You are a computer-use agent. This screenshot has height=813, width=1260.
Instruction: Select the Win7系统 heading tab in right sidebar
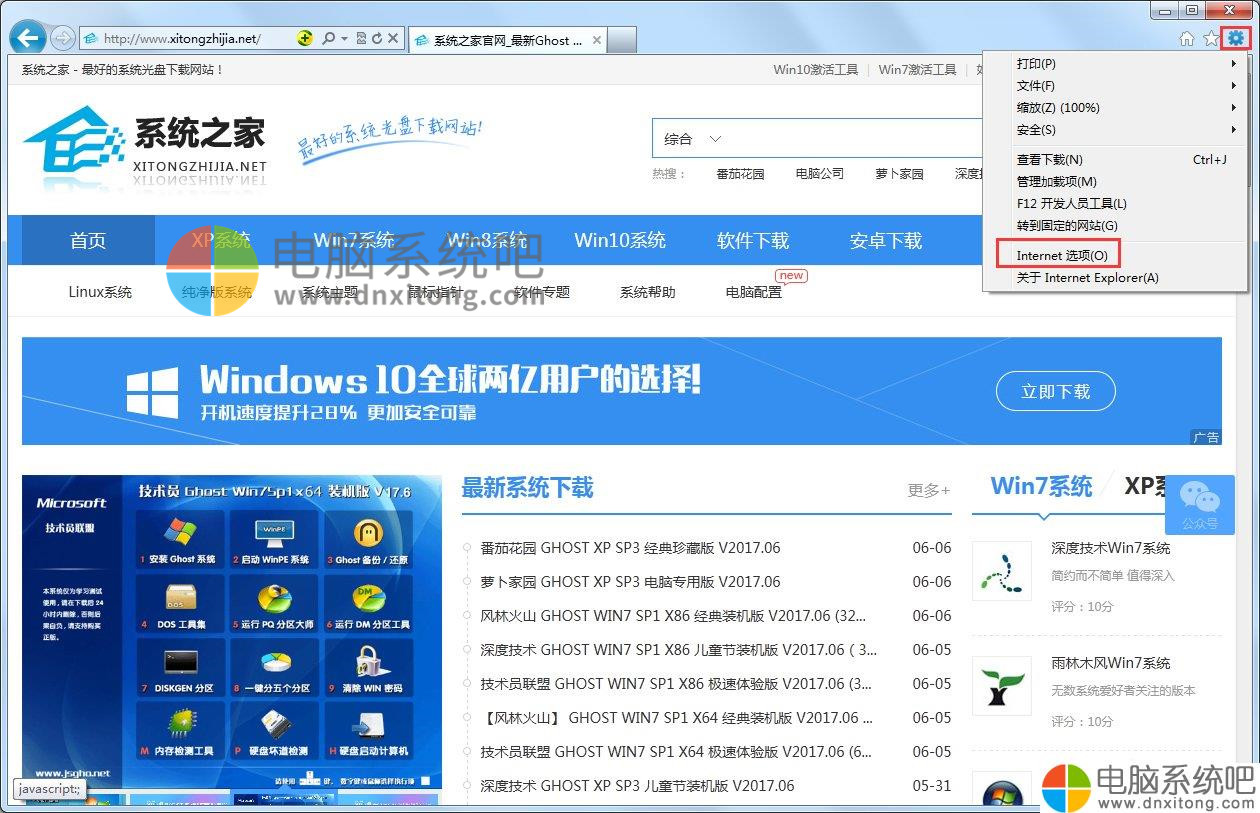click(x=1041, y=487)
